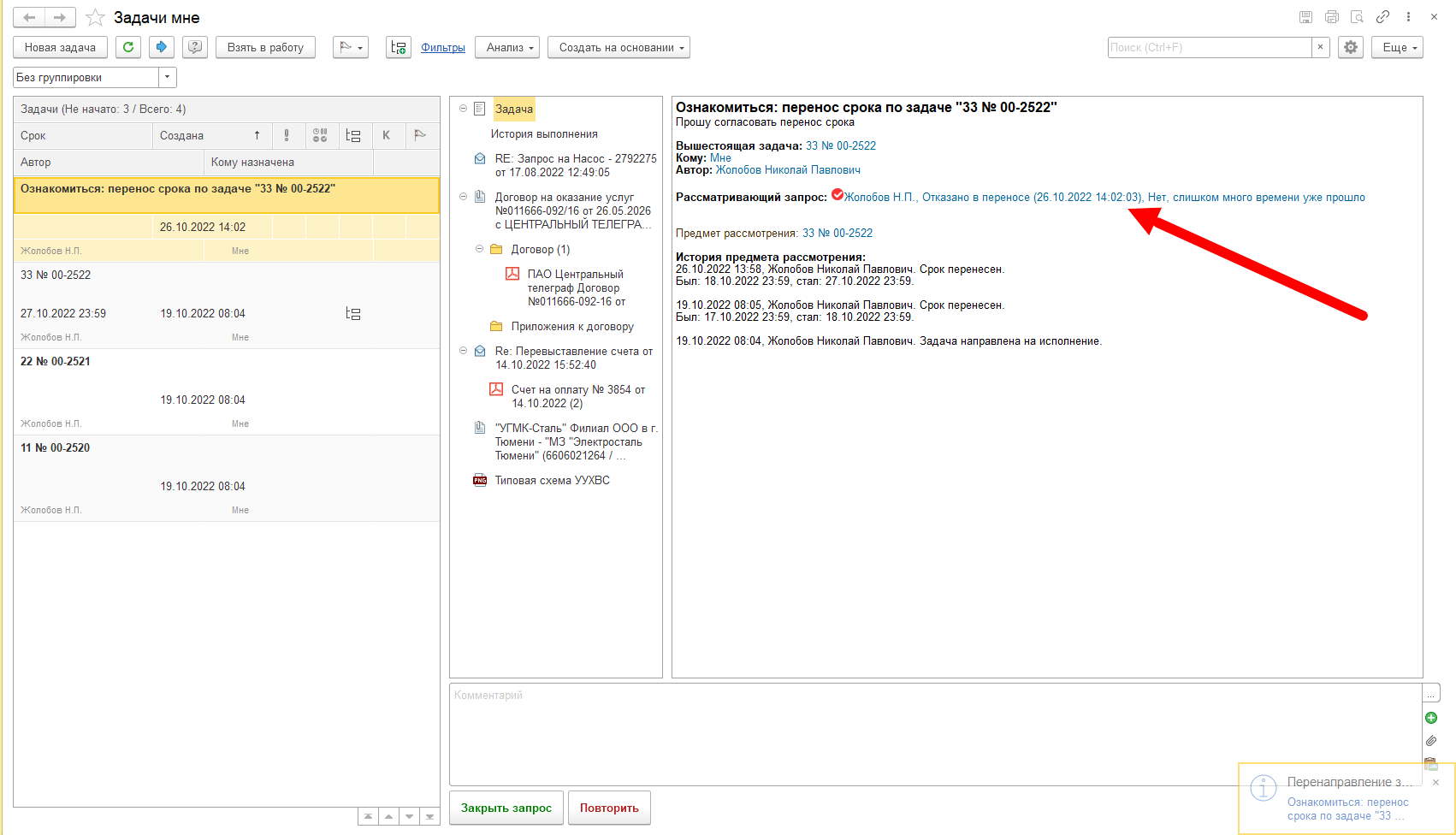Viewport: 1456px width, 835px height.
Task: Open the parent task link 33 № 00-2522
Action: click(841, 145)
